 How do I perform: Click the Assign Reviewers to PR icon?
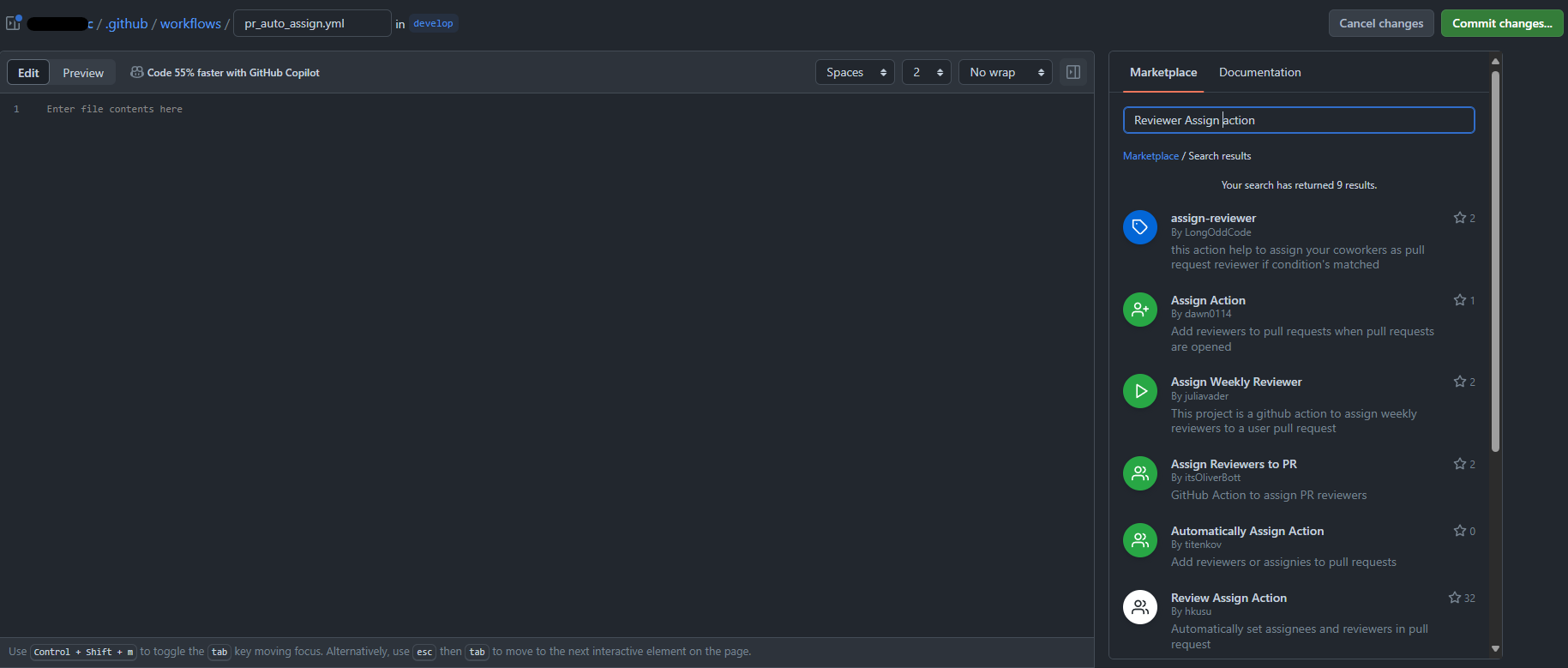[x=1140, y=473]
